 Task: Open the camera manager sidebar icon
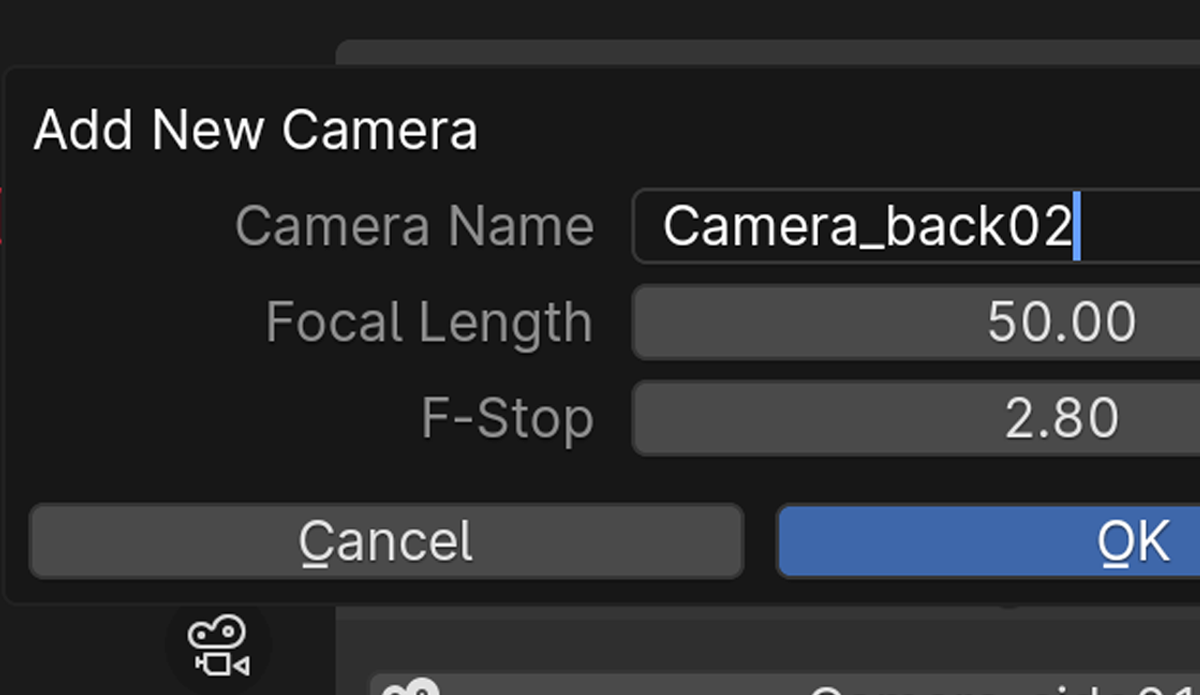218,648
